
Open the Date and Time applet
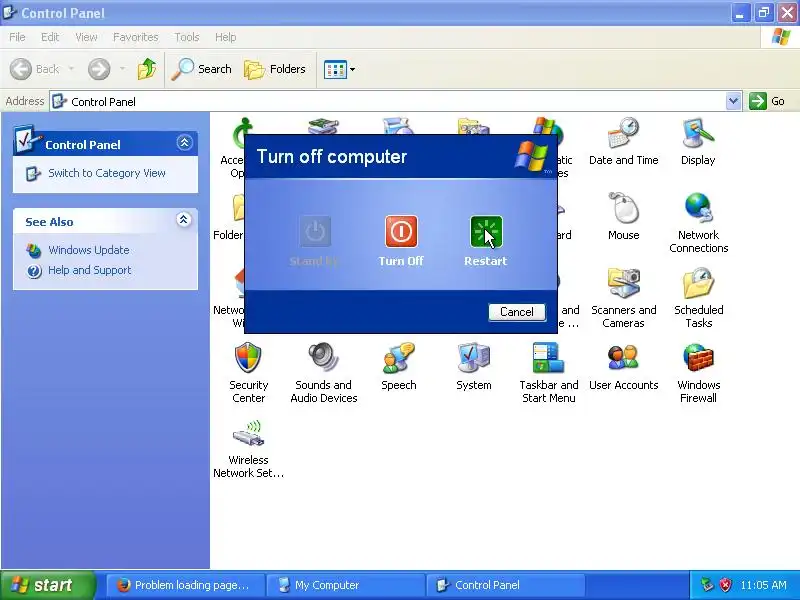623,142
